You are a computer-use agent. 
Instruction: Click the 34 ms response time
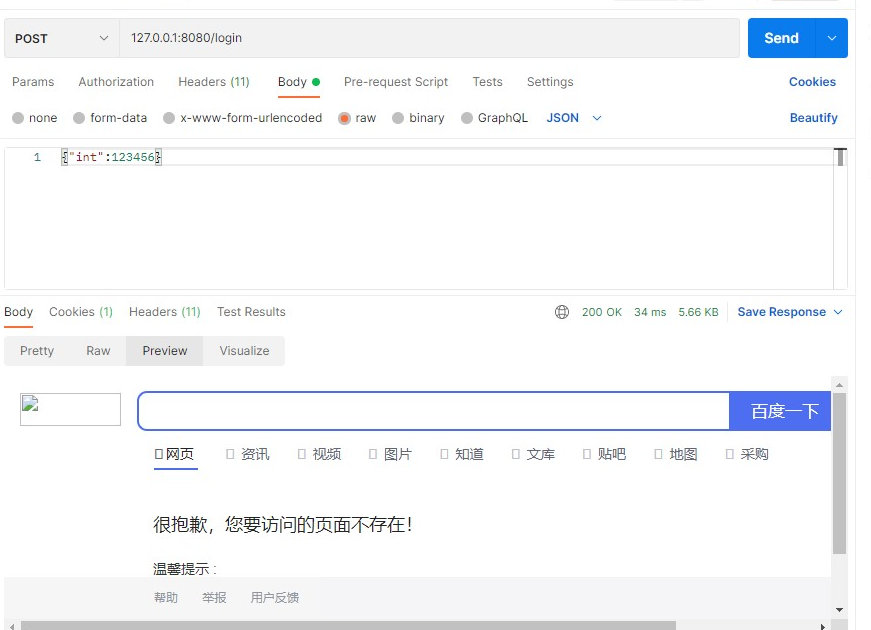pyautogui.click(x=650, y=312)
